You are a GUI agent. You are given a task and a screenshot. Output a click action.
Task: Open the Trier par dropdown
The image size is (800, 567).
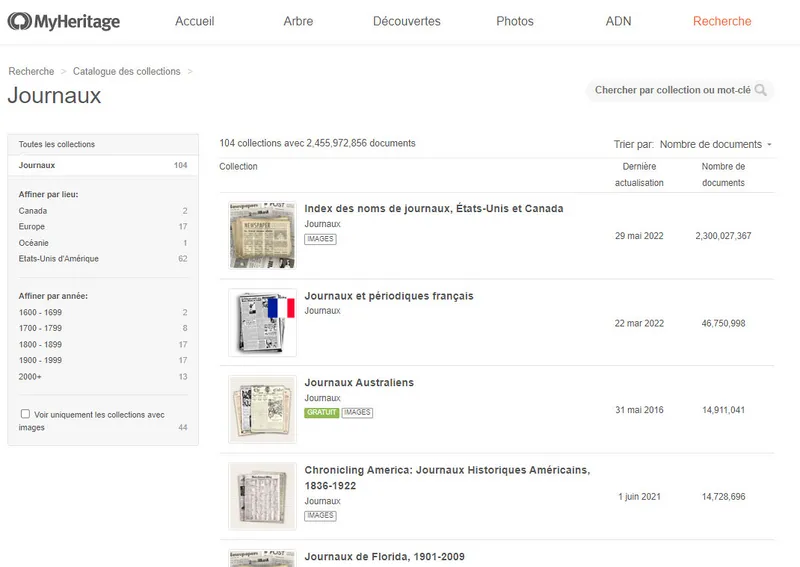coord(715,144)
